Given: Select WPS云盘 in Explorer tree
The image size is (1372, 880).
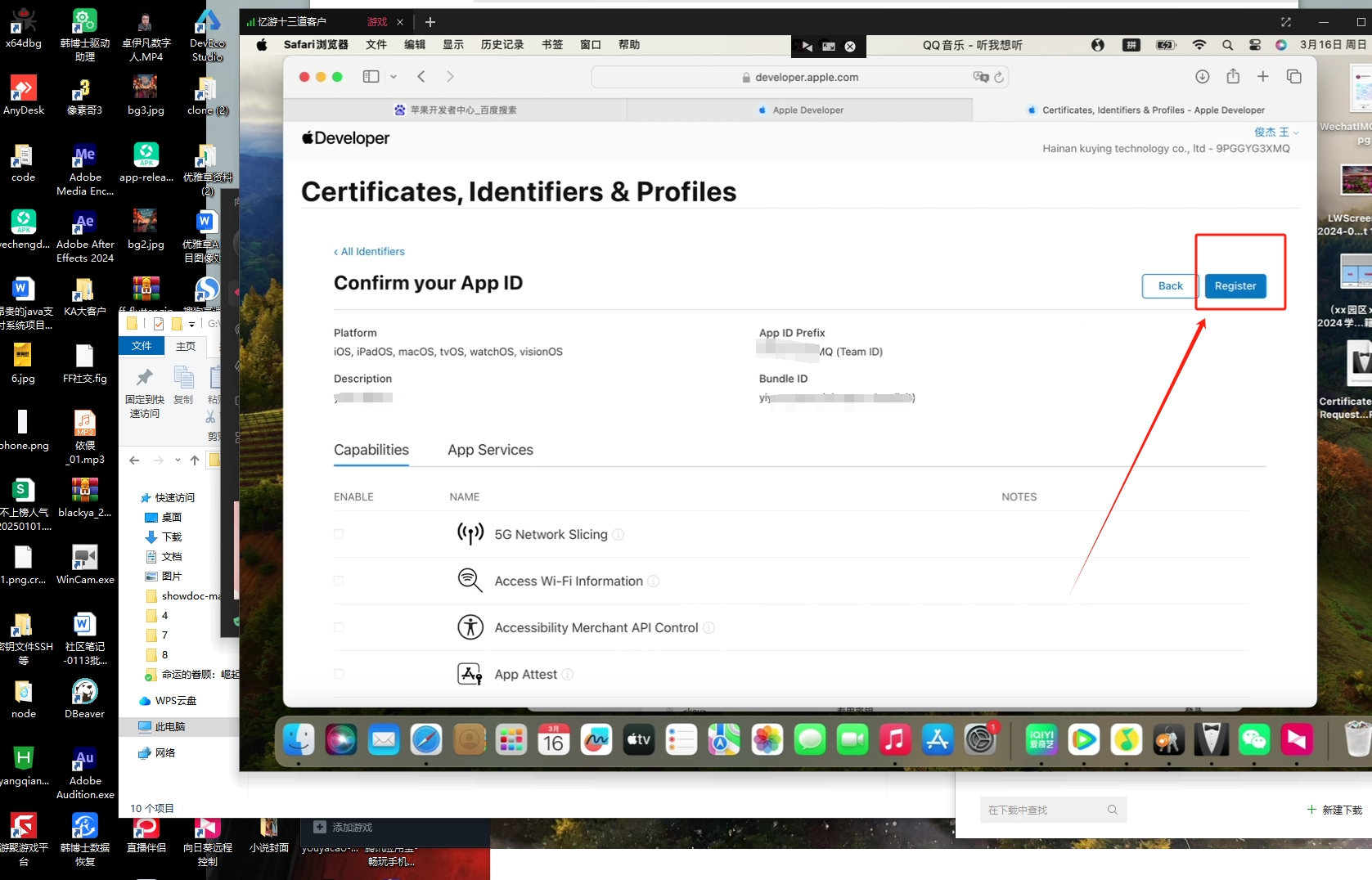Looking at the screenshot, I should coord(168,700).
